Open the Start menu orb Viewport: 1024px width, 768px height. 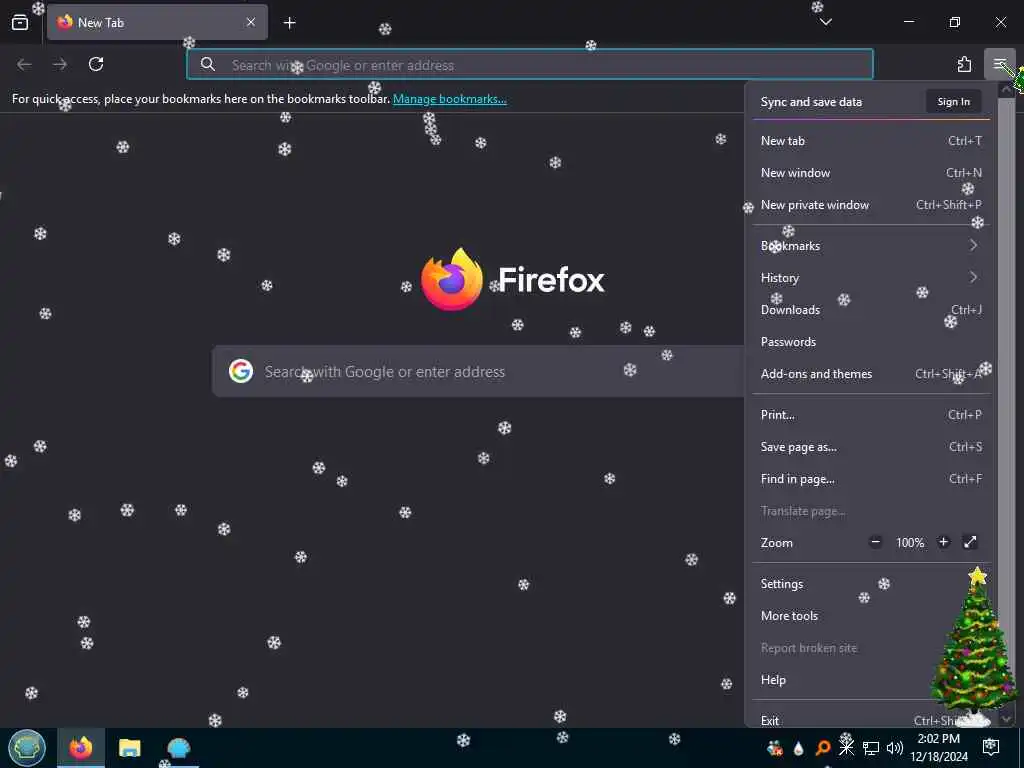point(27,748)
